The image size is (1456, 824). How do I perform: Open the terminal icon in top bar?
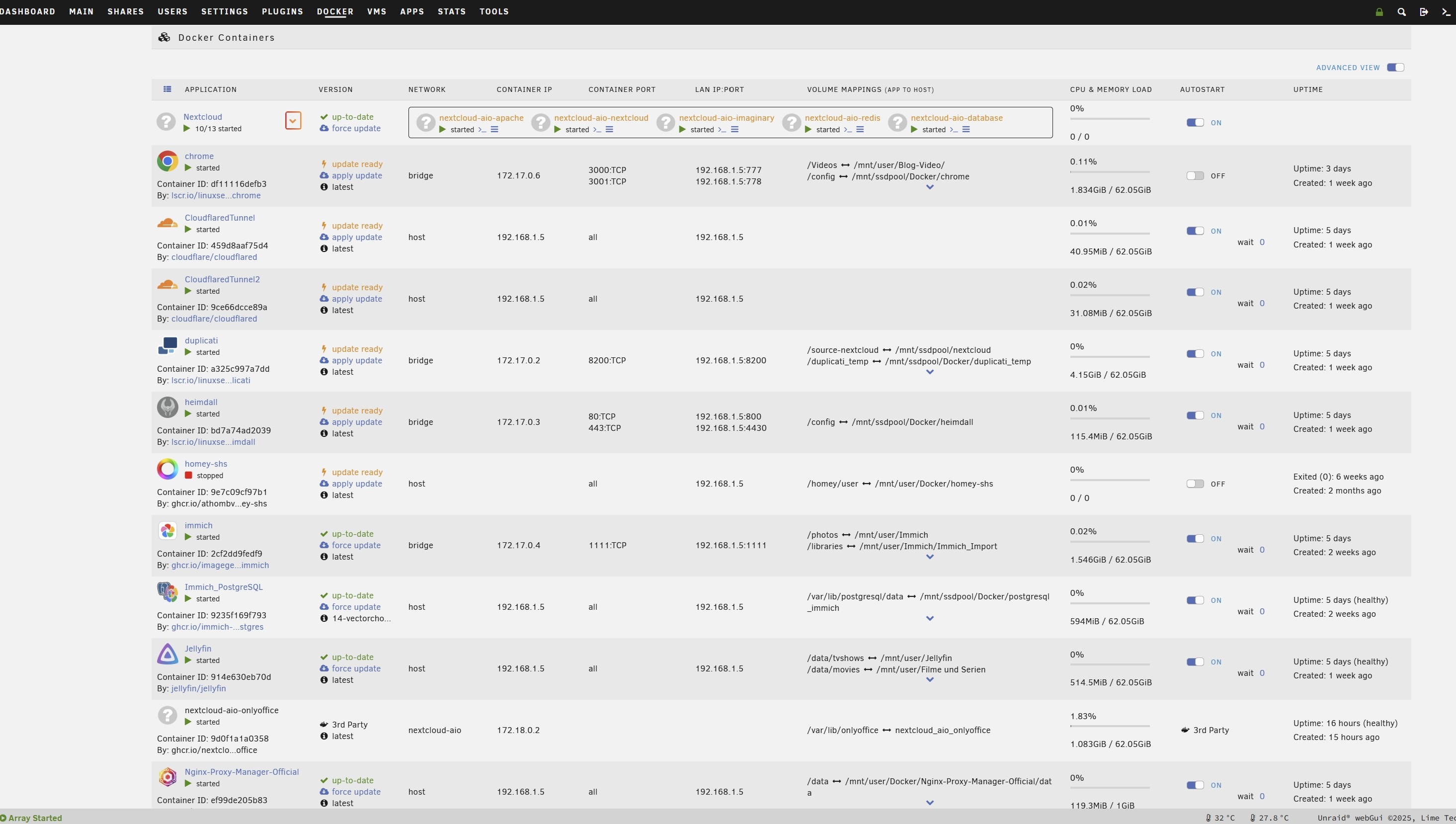click(x=1446, y=12)
